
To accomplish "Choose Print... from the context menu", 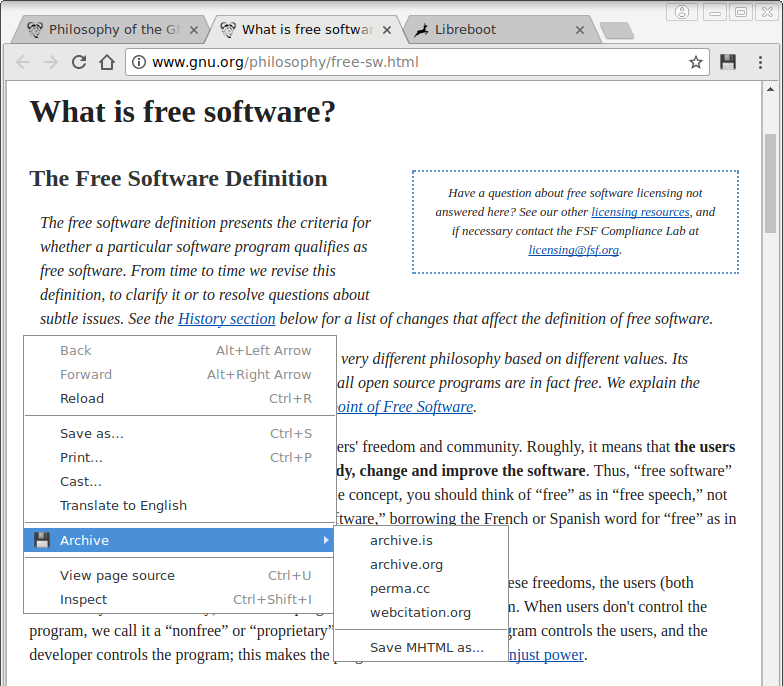I will (x=180, y=457).
